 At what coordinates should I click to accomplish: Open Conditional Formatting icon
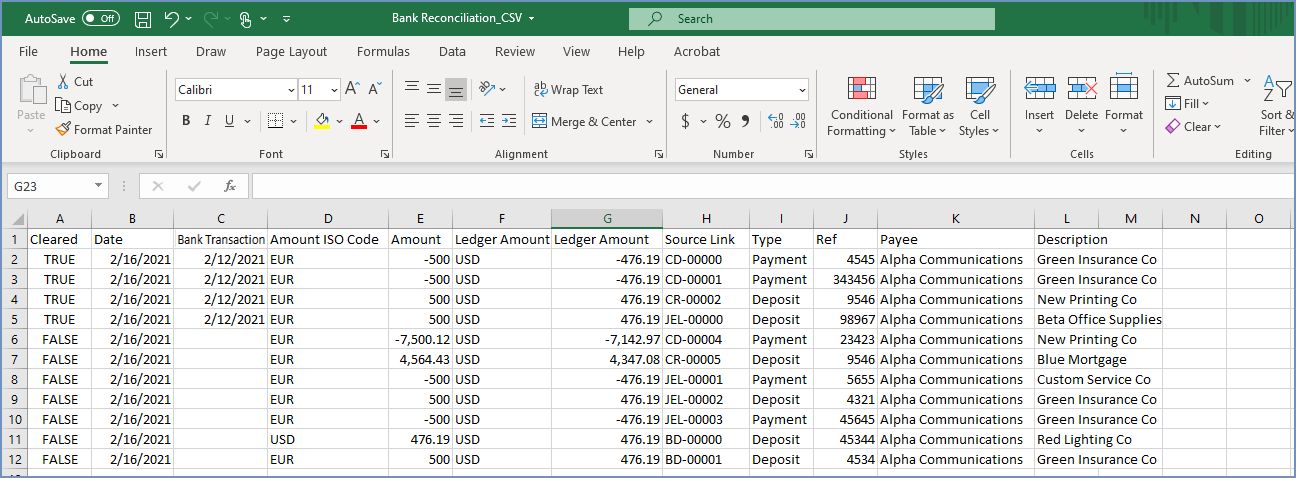coord(861,90)
